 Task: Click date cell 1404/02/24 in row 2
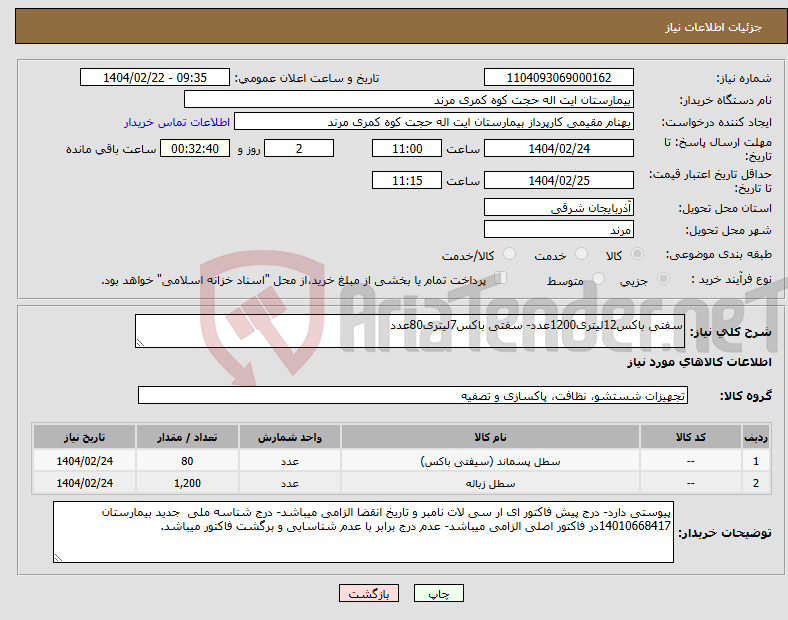click(84, 483)
